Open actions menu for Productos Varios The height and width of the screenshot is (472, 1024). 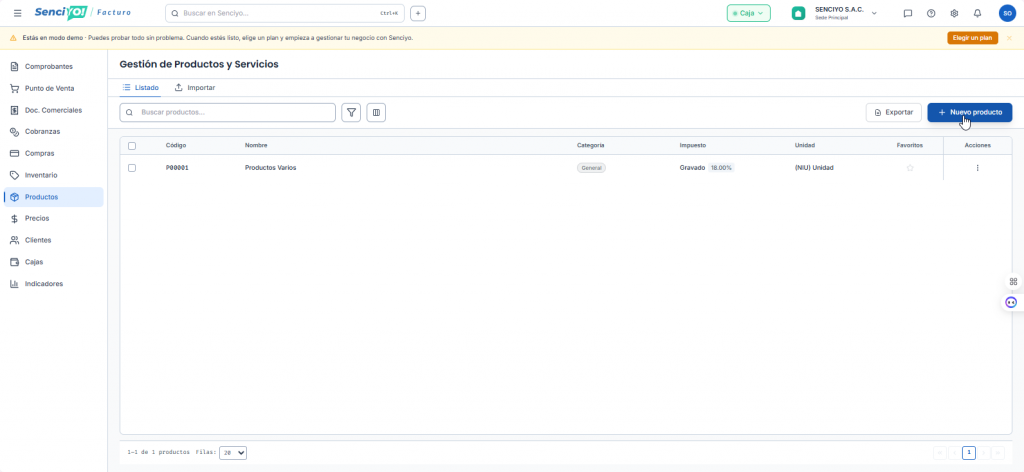coord(977,168)
